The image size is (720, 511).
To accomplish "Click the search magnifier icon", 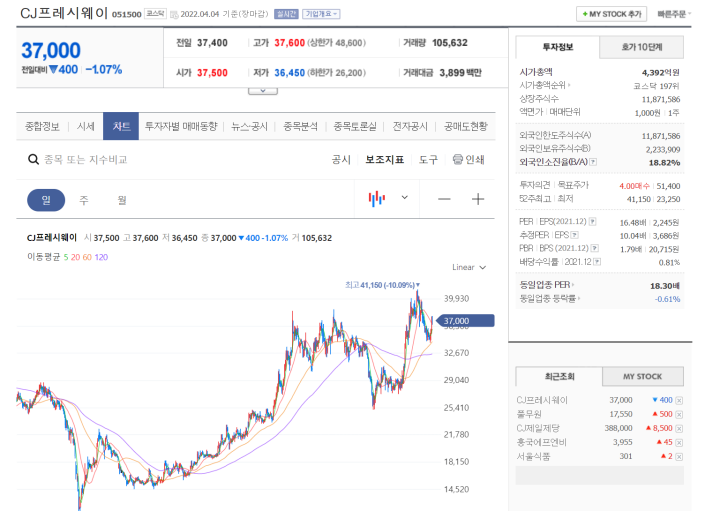I will pyautogui.click(x=33, y=159).
